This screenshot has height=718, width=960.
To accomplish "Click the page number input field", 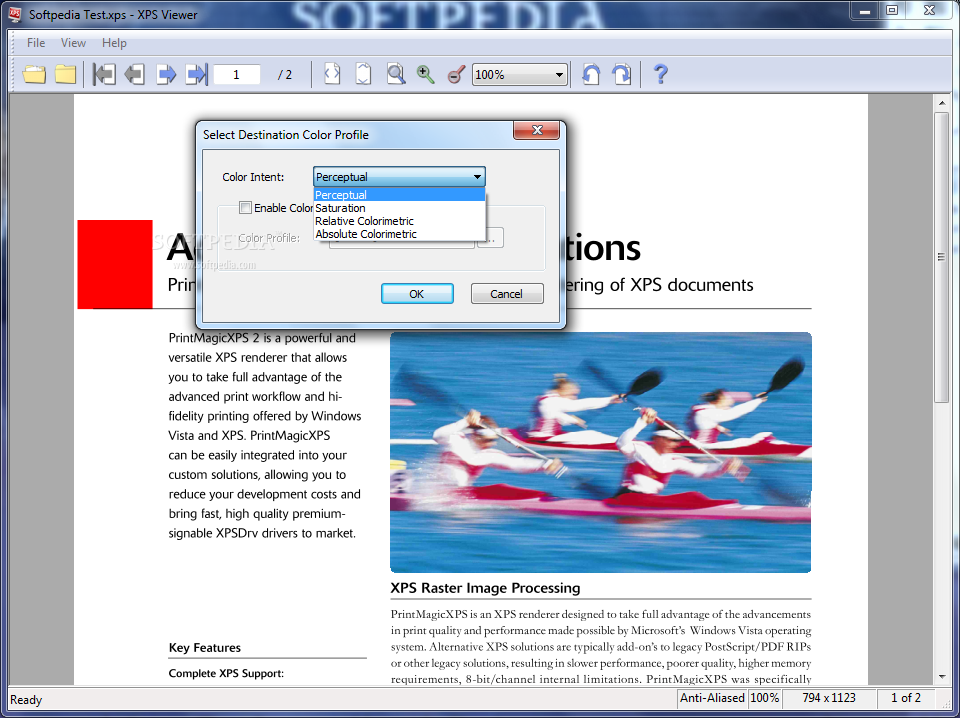I will 236,75.
